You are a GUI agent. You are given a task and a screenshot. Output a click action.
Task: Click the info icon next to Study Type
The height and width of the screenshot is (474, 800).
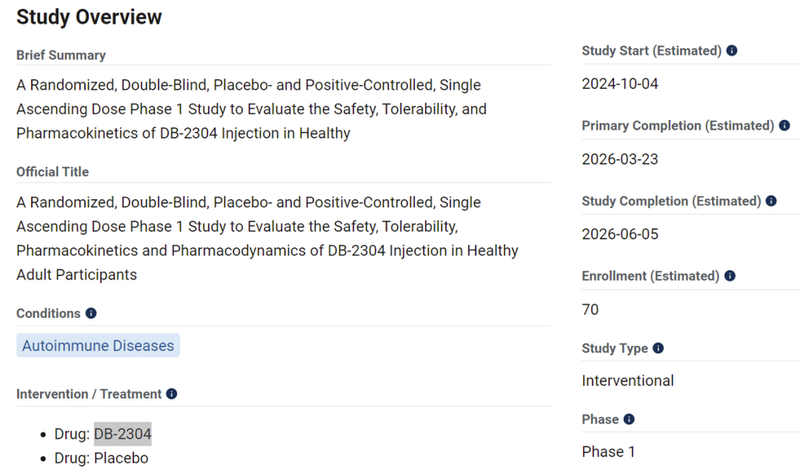click(x=658, y=349)
